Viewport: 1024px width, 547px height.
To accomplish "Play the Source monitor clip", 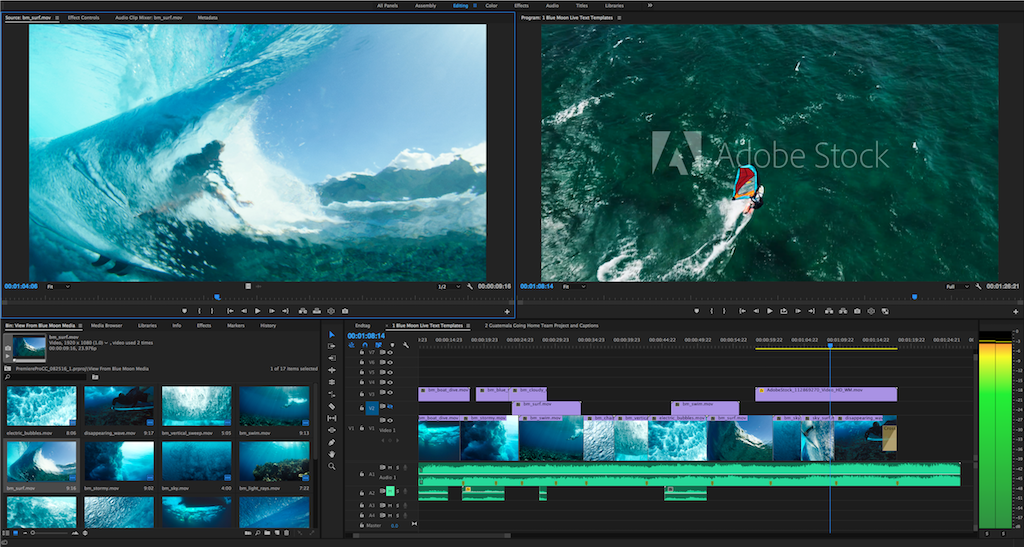I will point(257,311).
